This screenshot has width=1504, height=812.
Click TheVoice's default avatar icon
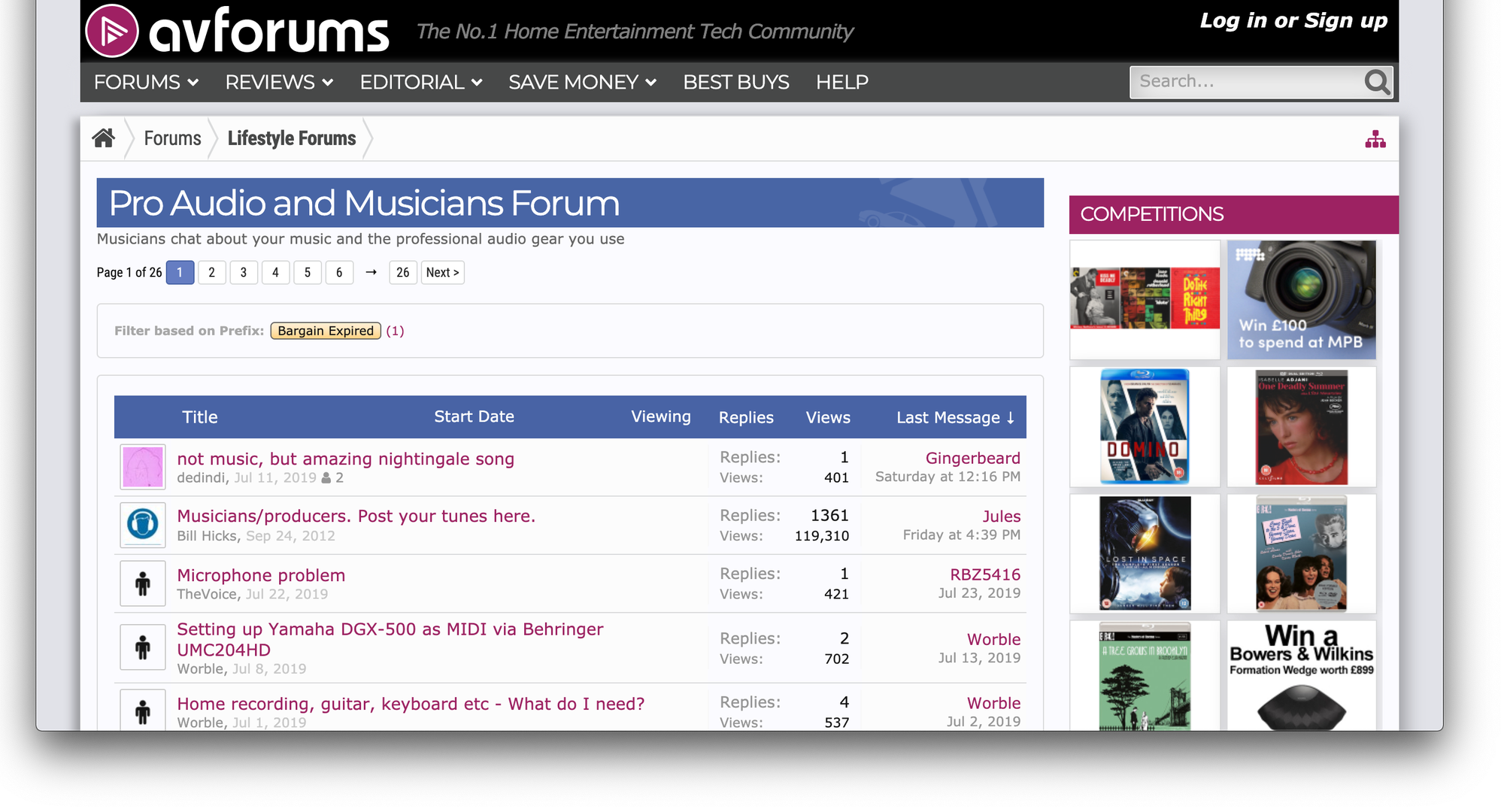(x=143, y=583)
